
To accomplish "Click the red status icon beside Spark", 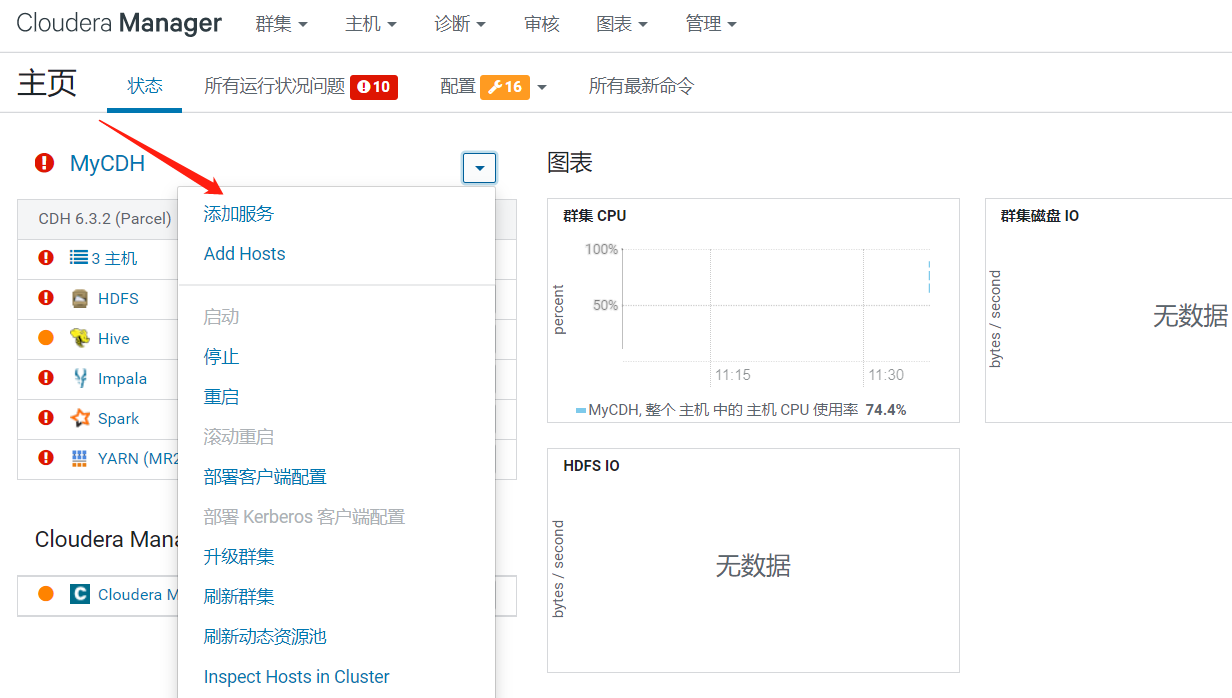I will 46,418.
